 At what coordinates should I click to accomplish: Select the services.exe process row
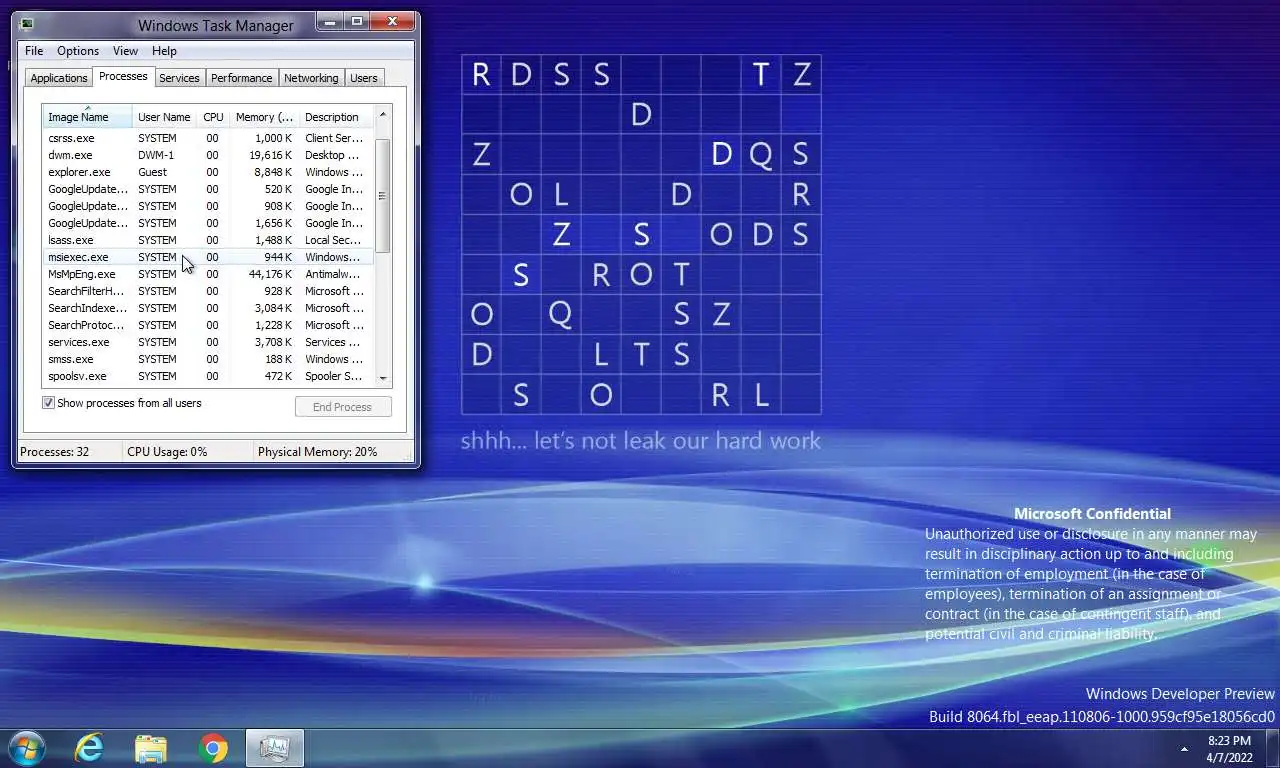pos(208,342)
